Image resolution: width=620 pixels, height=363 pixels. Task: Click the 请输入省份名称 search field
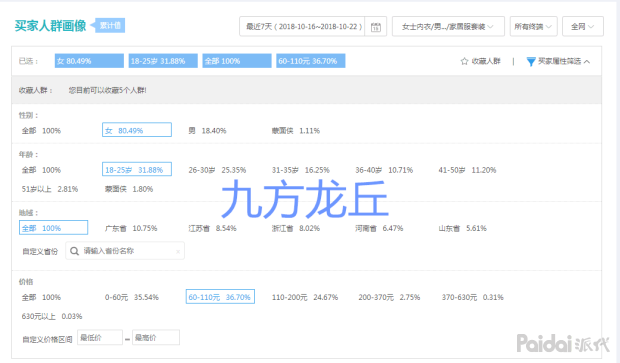pyautogui.click(x=125, y=251)
